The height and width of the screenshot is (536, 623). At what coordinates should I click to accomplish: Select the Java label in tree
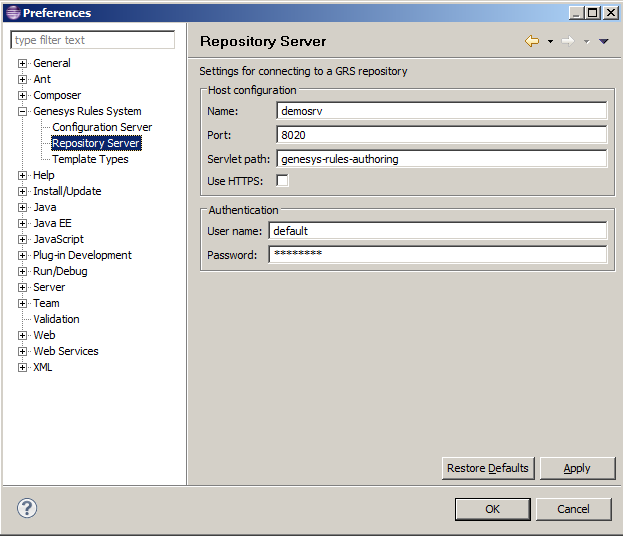pos(44,207)
